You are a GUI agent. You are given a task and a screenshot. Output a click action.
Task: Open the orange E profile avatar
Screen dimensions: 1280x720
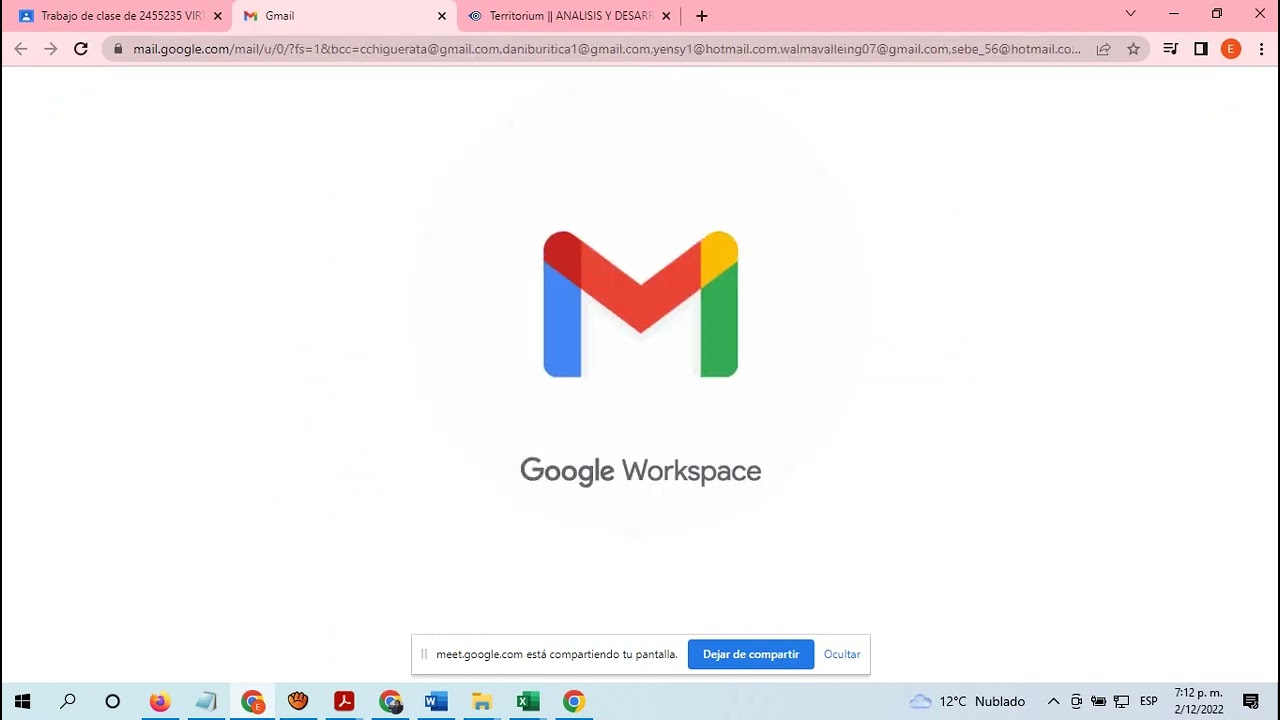[1231, 49]
